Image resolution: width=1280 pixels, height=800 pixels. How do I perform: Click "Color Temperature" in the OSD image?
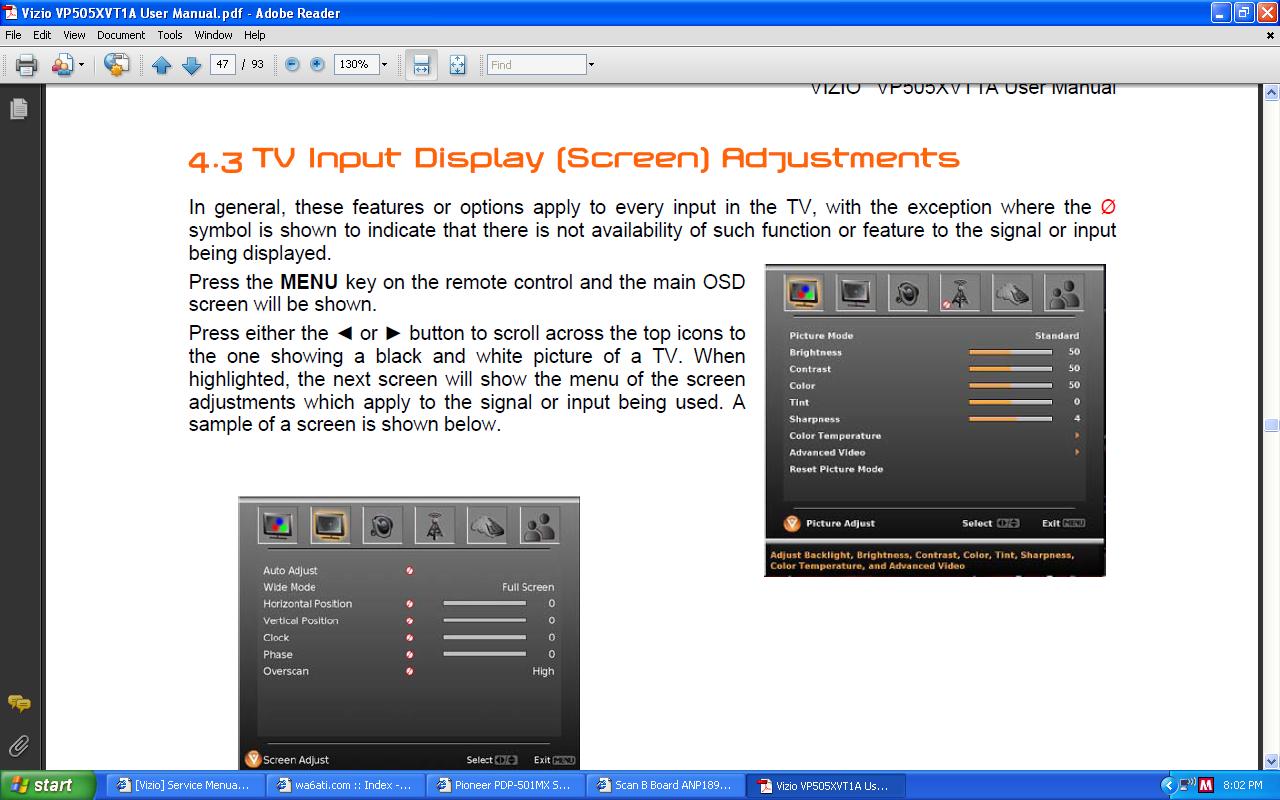(835, 436)
